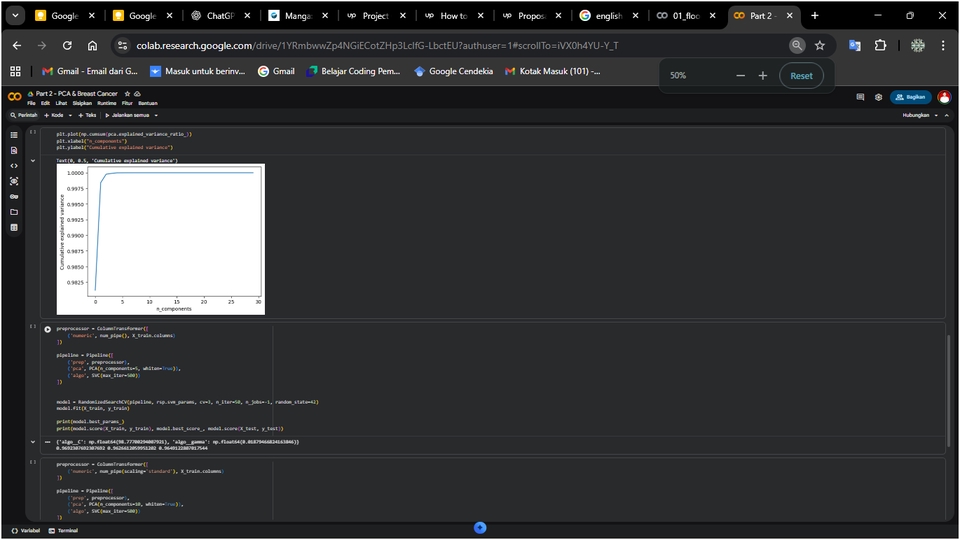The width and height of the screenshot is (960, 540).
Task: Open the Secrets key icon in sidebar
Action: point(14,196)
